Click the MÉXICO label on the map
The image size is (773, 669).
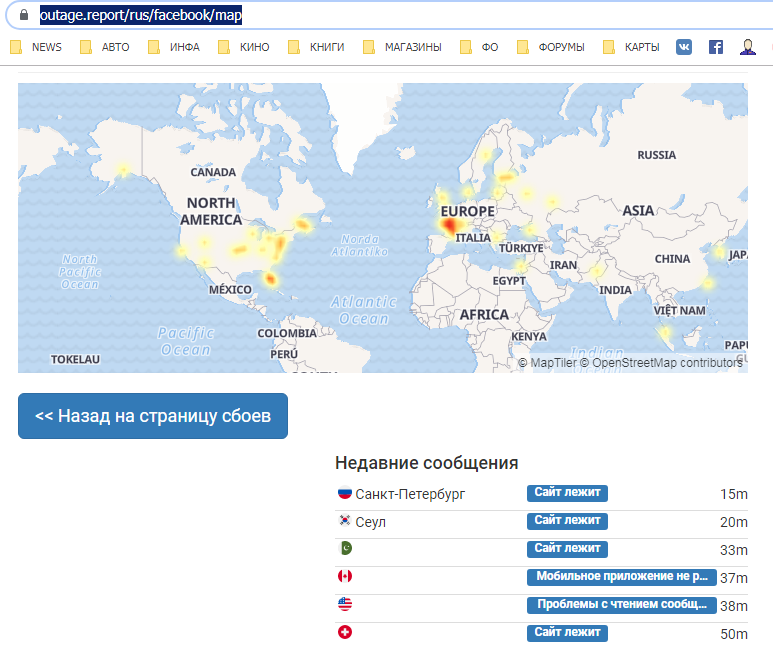tap(230, 290)
